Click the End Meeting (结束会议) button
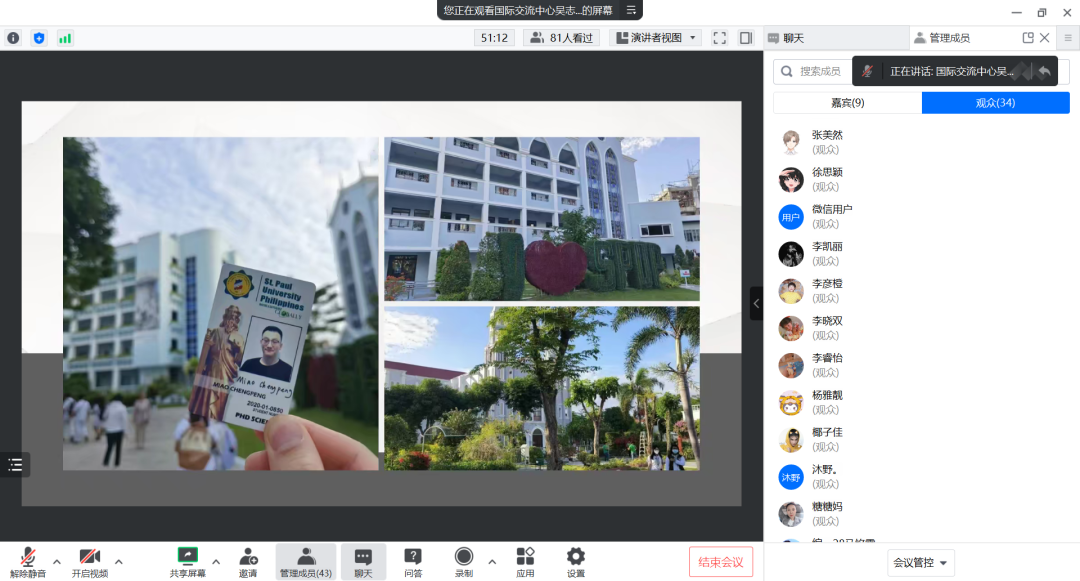This screenshot has width=1080, height=581. click(x=720, y=562)
